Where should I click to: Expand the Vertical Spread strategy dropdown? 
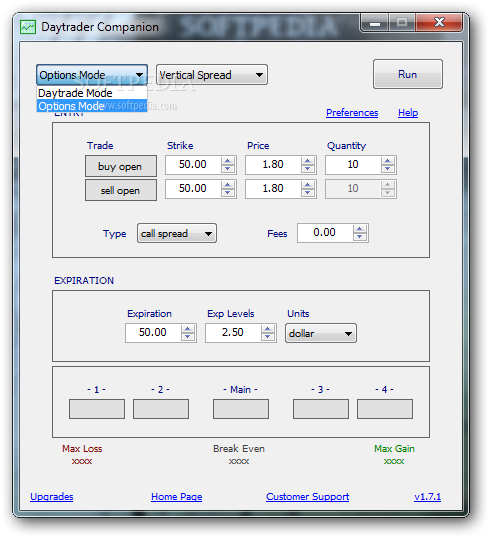pyautogui.click(x=212, y=74)
